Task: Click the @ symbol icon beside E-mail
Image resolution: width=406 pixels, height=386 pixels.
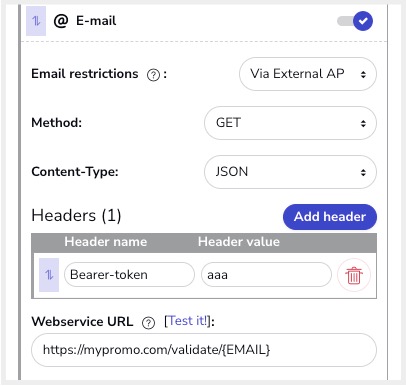Action: [61, 21]
